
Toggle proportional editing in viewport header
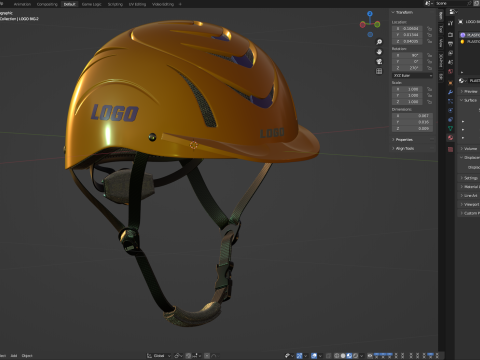[207, 356]
